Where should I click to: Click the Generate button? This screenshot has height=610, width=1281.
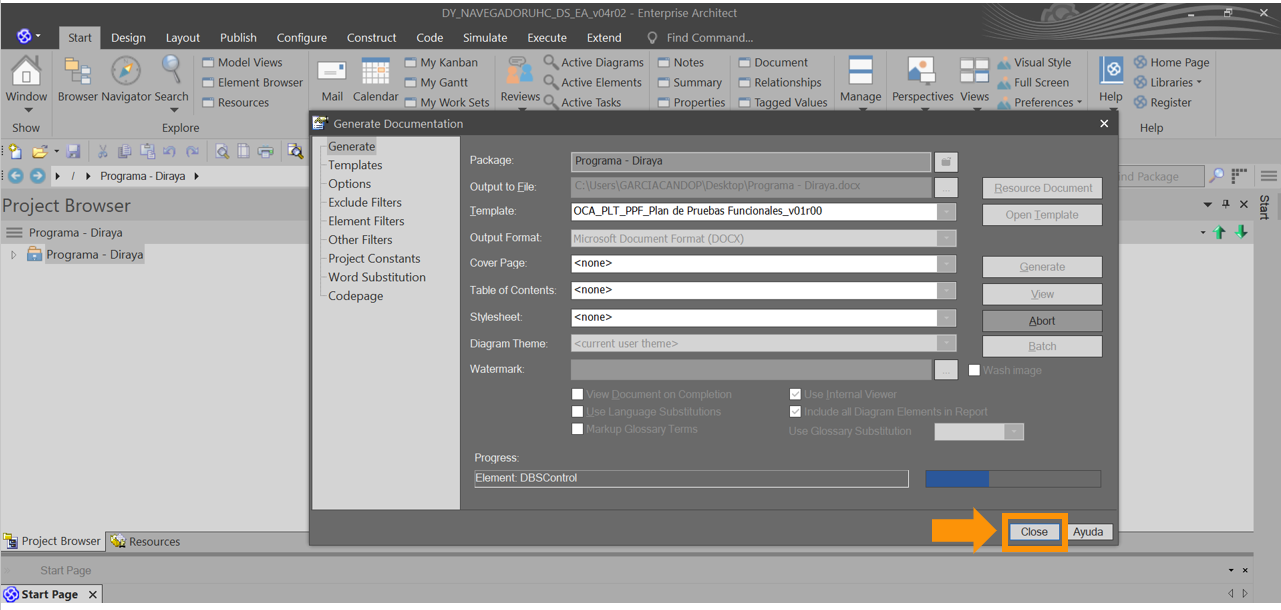click(1042, 267)
